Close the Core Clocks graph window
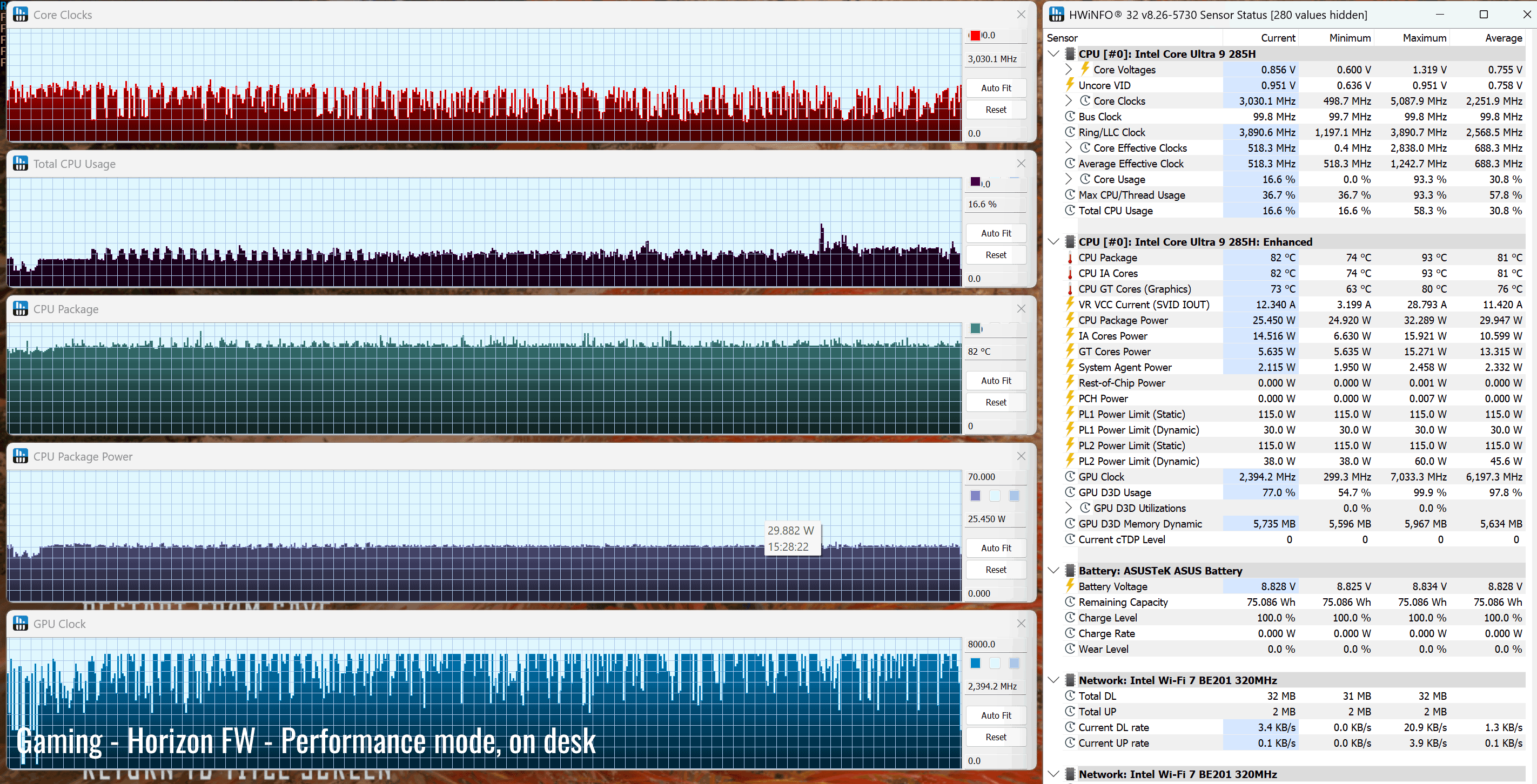1537x784 pixels. (x=1021, y=15)
